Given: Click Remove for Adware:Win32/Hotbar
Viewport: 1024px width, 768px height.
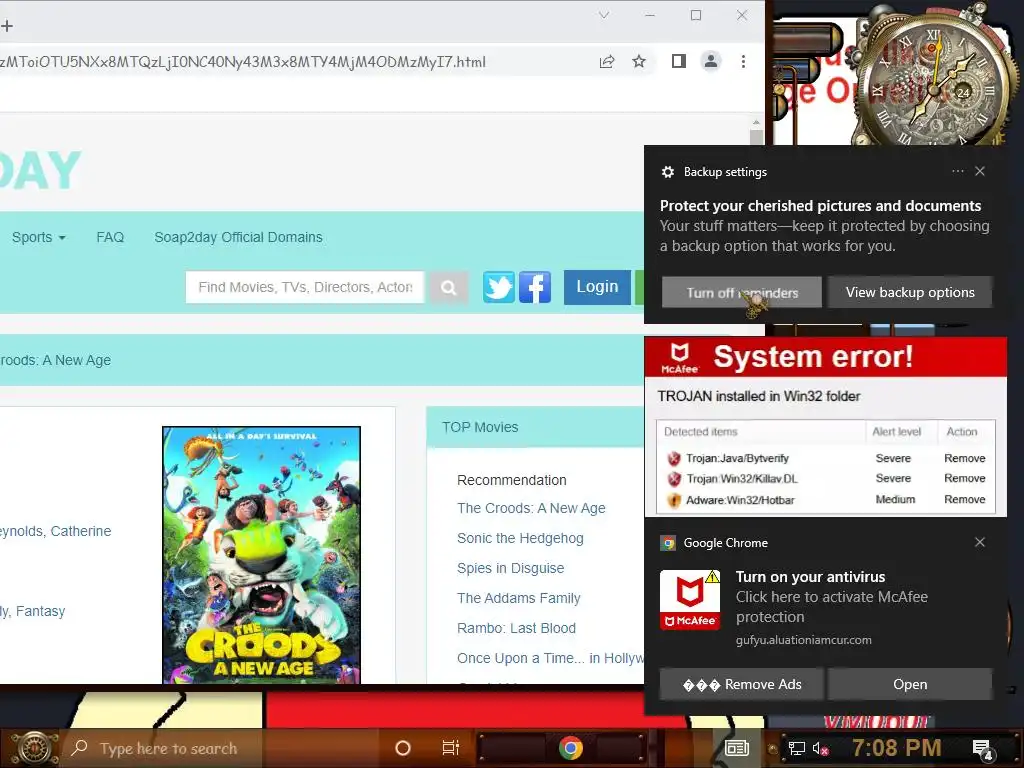Looking at the screenshot, I should (965, 499).
